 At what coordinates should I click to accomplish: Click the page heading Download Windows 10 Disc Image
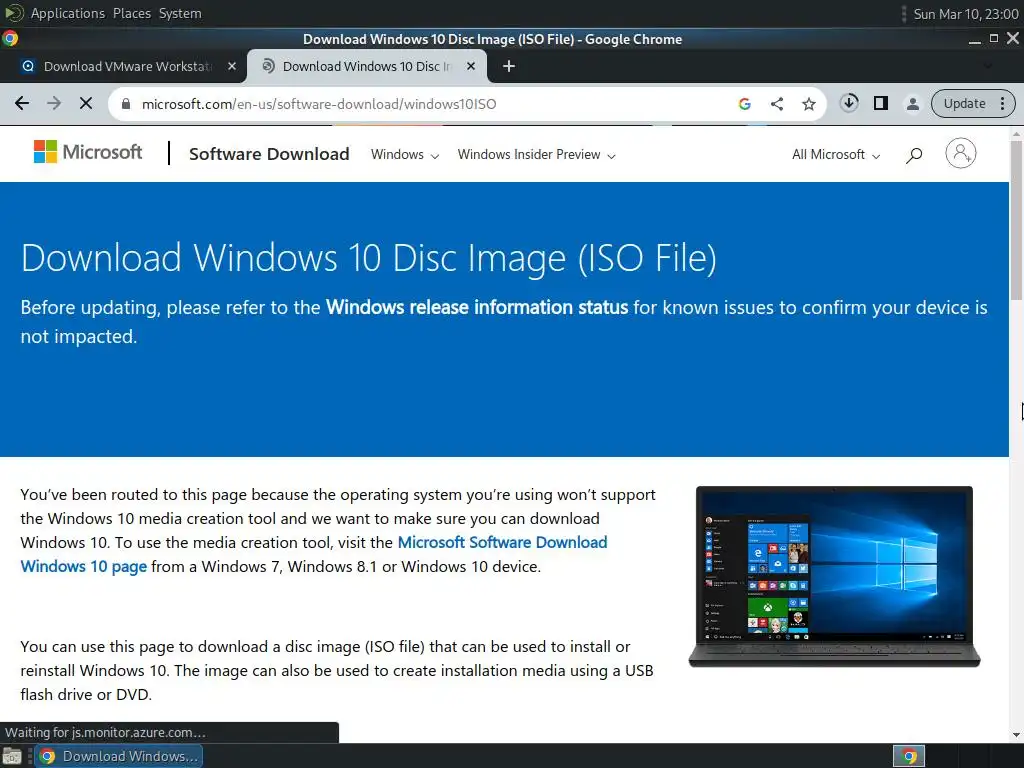point(368,257)
